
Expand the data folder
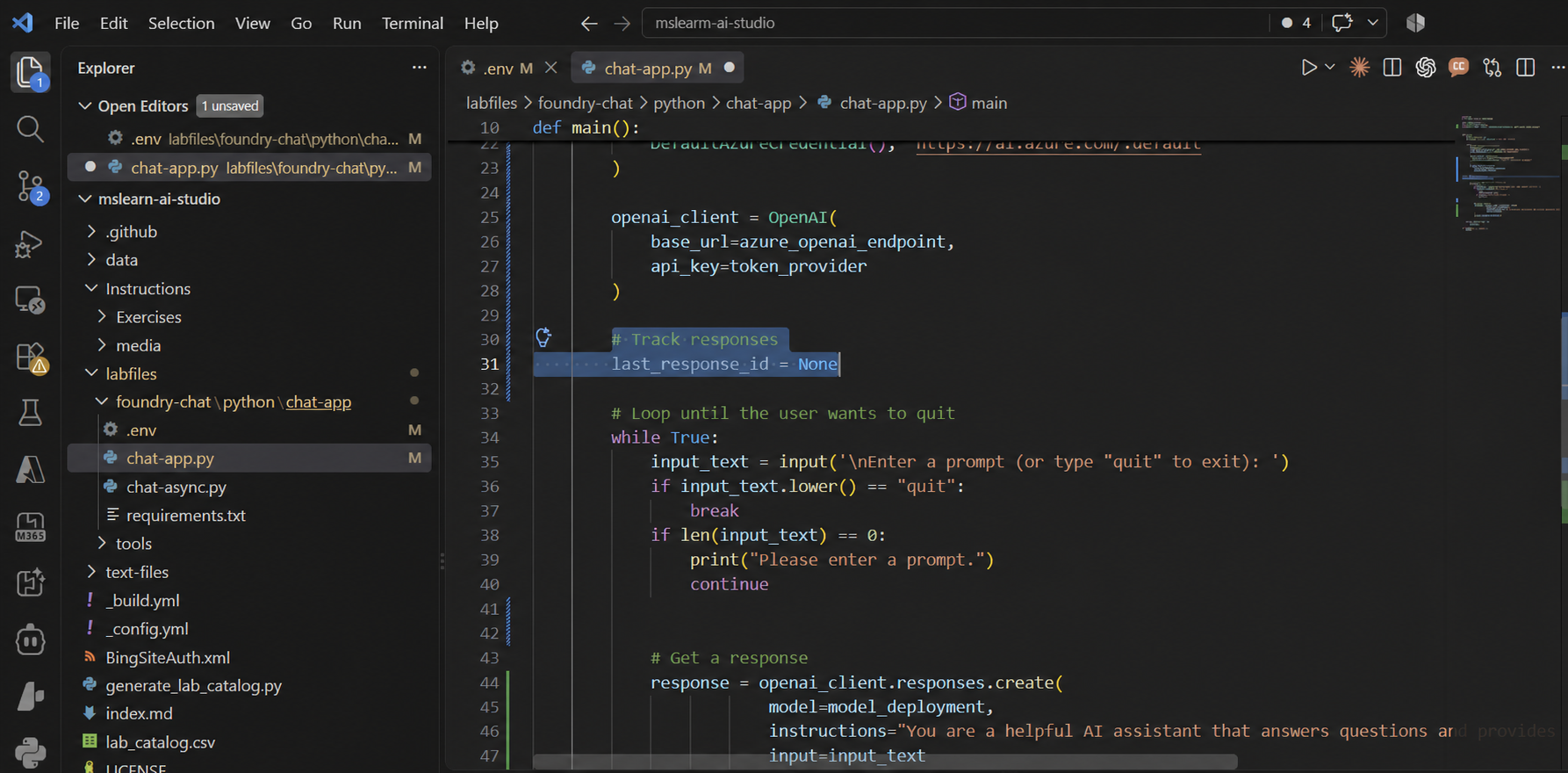[x=92, y=260]
